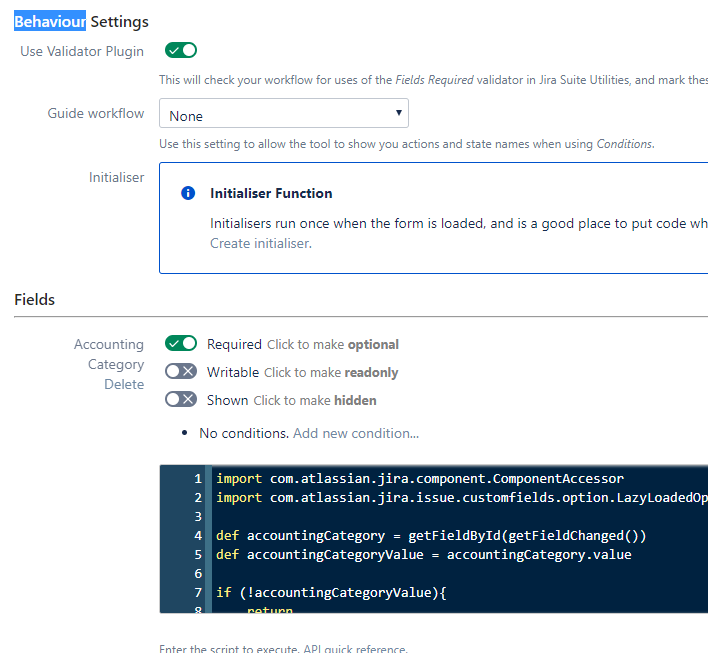Click line 4 defining accountingCategory
708x653 pixels.
[431, 536]
